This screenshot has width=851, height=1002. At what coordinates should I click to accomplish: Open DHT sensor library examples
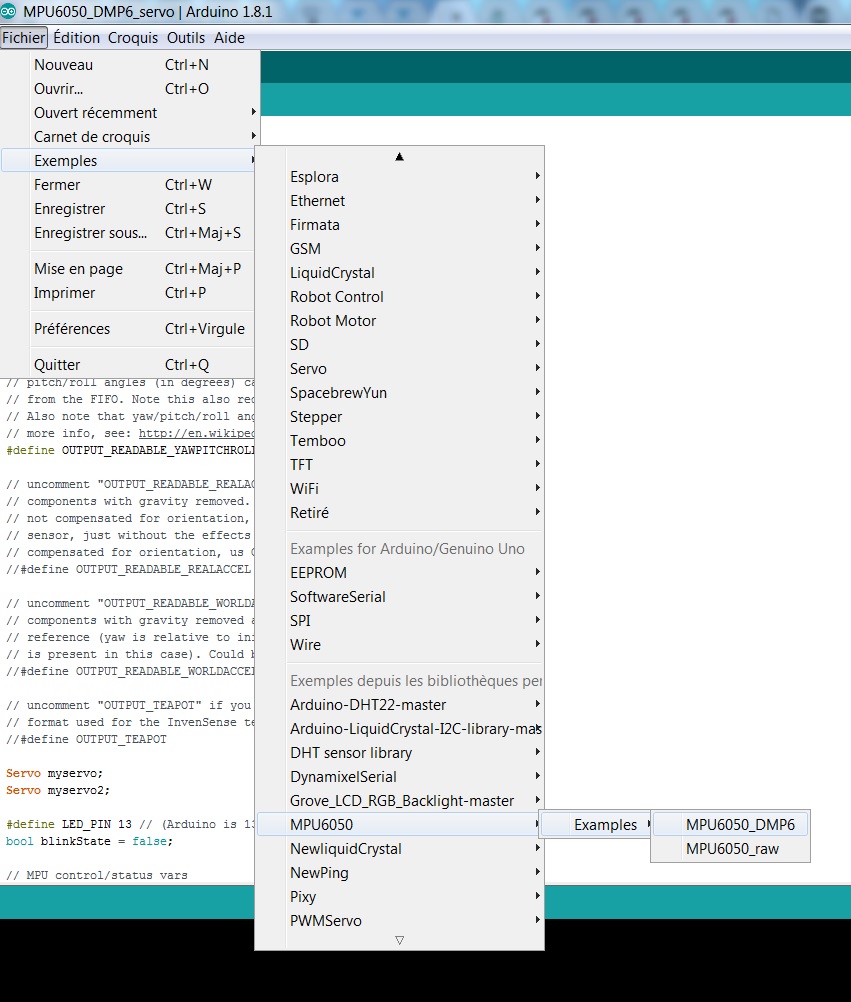(400, 752)
